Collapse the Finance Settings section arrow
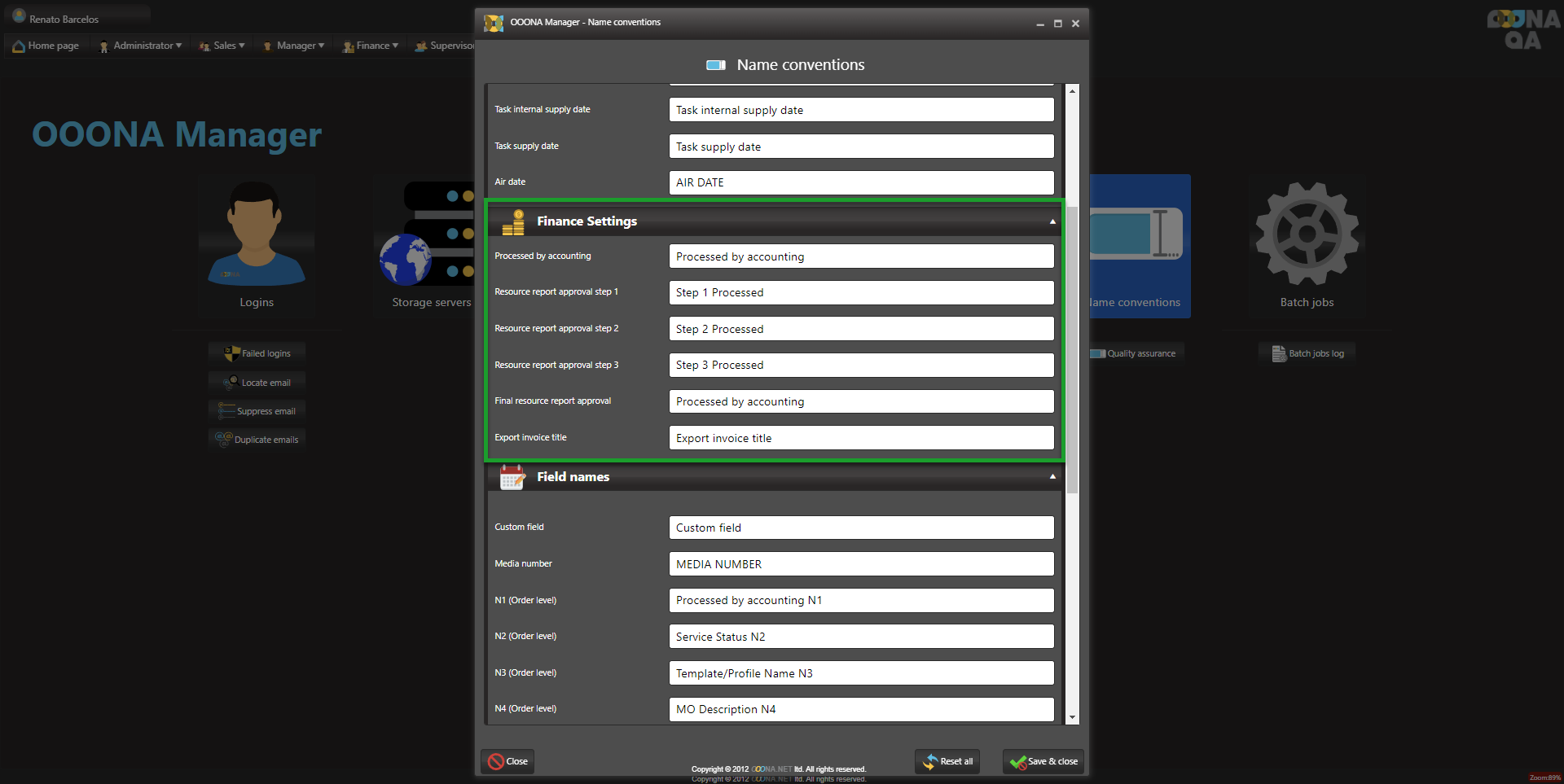 pyautogui.click(x=1052, y=221)
